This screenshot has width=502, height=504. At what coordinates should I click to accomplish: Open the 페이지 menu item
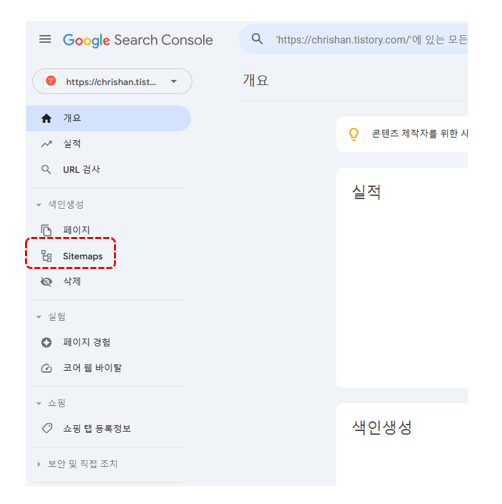108,230
